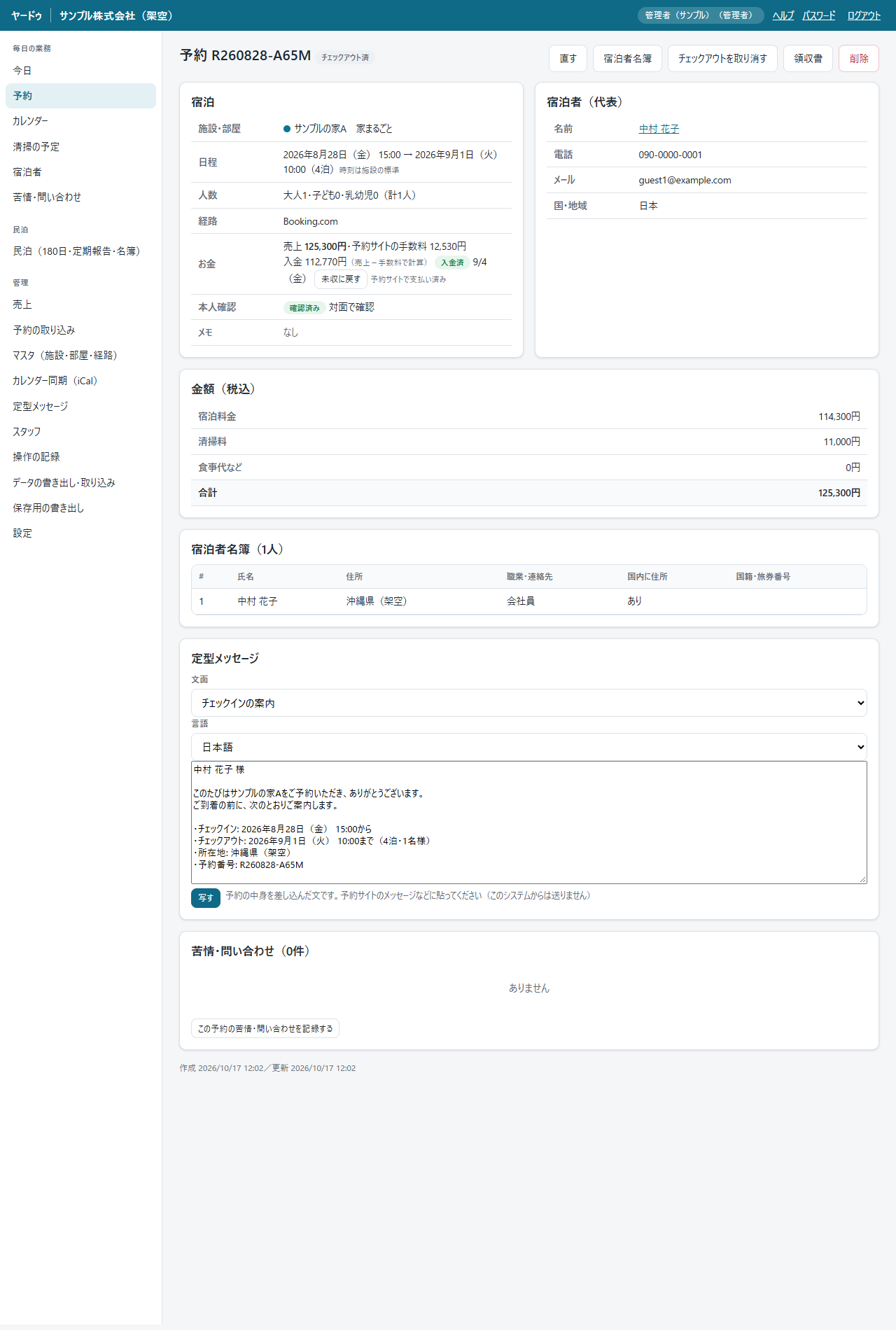This screenshot has height=1330, width=896.
Task: Click the パスワード link
Action: coord(819,15)
